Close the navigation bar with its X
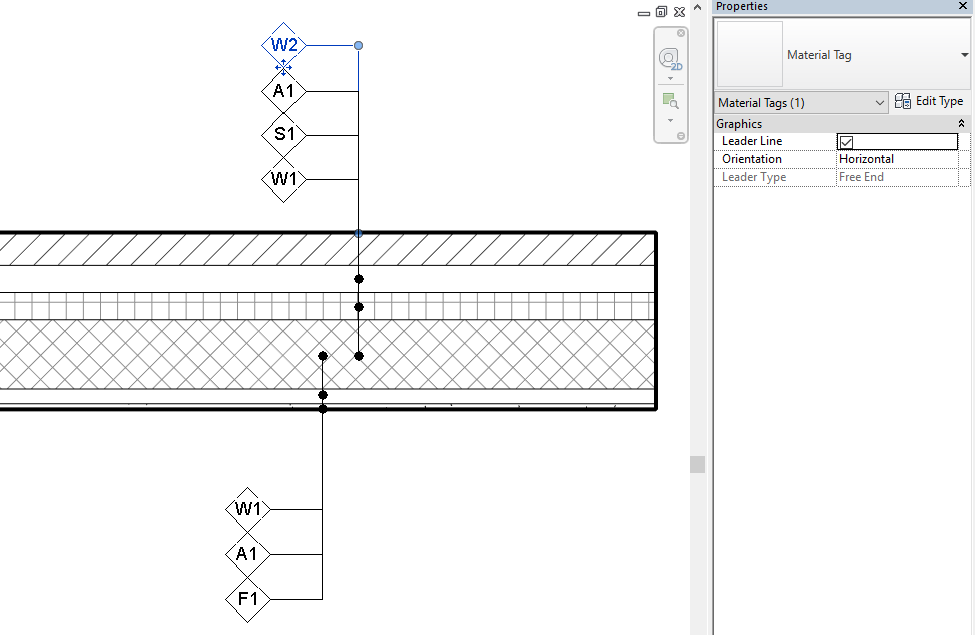The width and height of the screenshot is (975, 635). click(681, 33)
